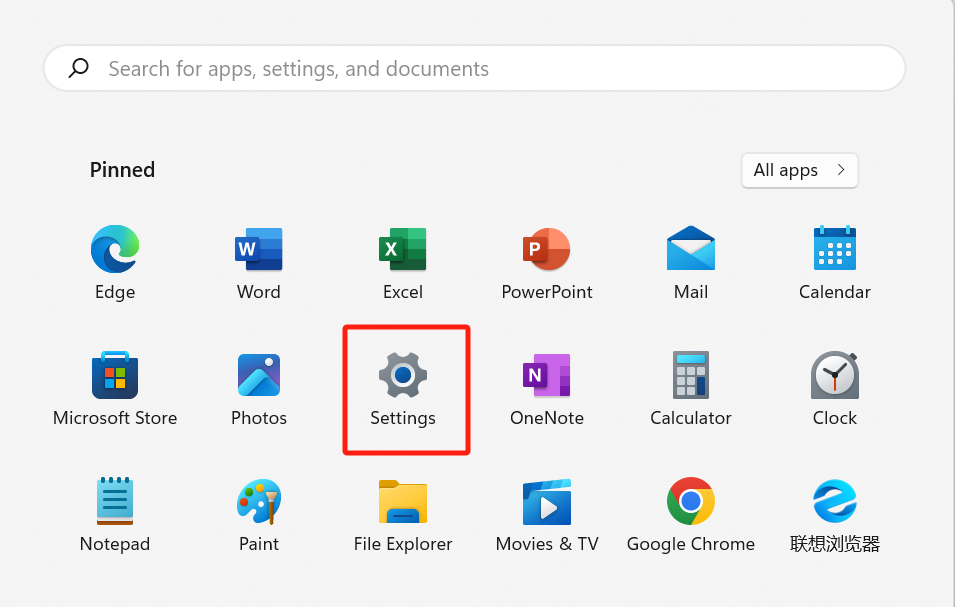
Task: Open the Photos app
Action: (259, 375)
